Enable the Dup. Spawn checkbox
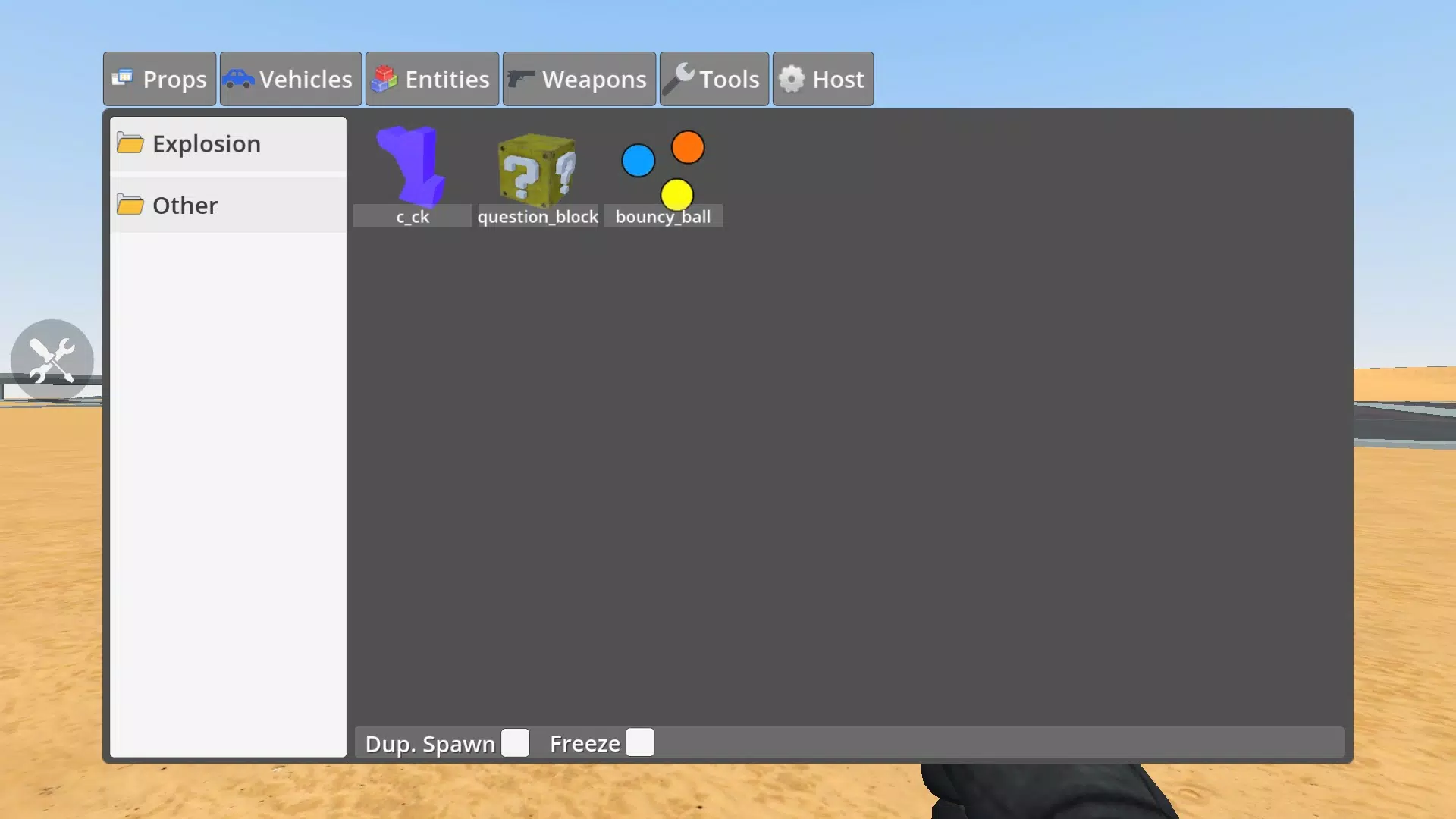This screenshot has height=819, width=1456. [x=515, y=743]
